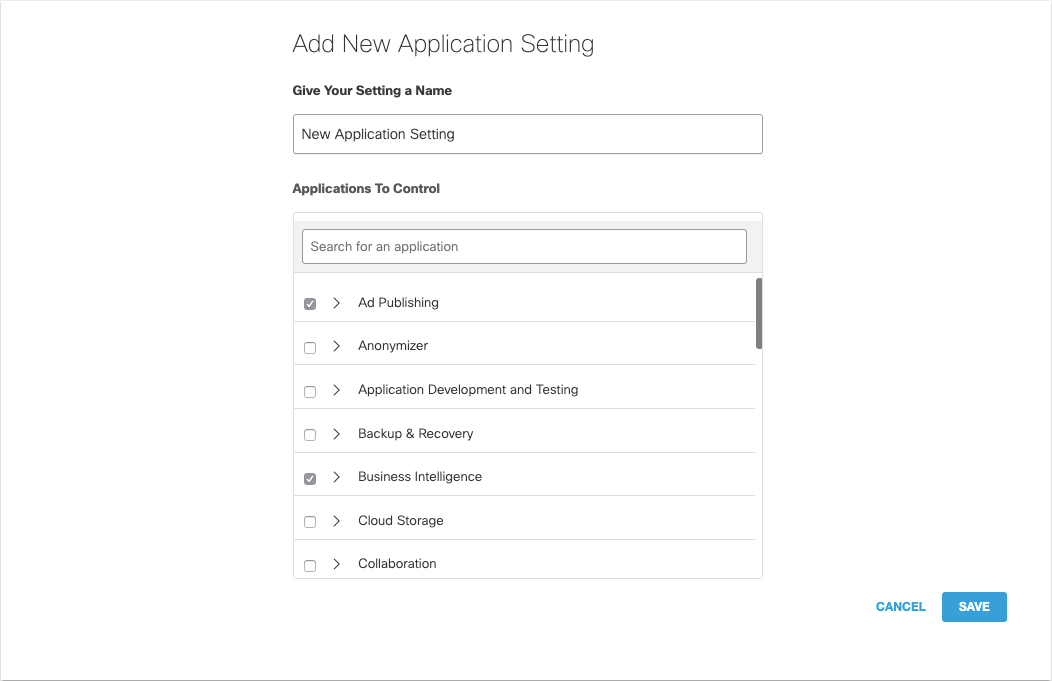Select the Business Intelligence row label
Image resolution: width=1052 pixels, height=681 pixels.
click(419, 477)
